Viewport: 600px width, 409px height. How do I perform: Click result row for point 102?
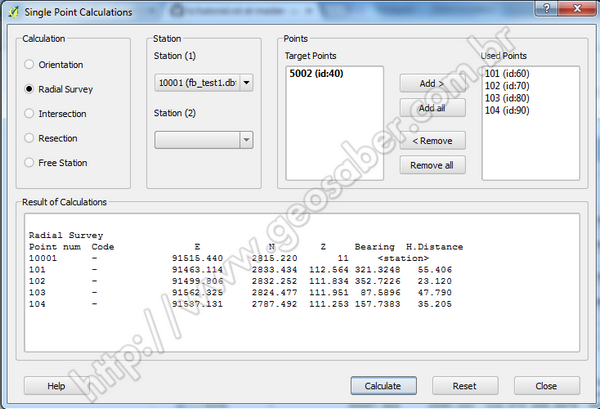click(240, 281)
